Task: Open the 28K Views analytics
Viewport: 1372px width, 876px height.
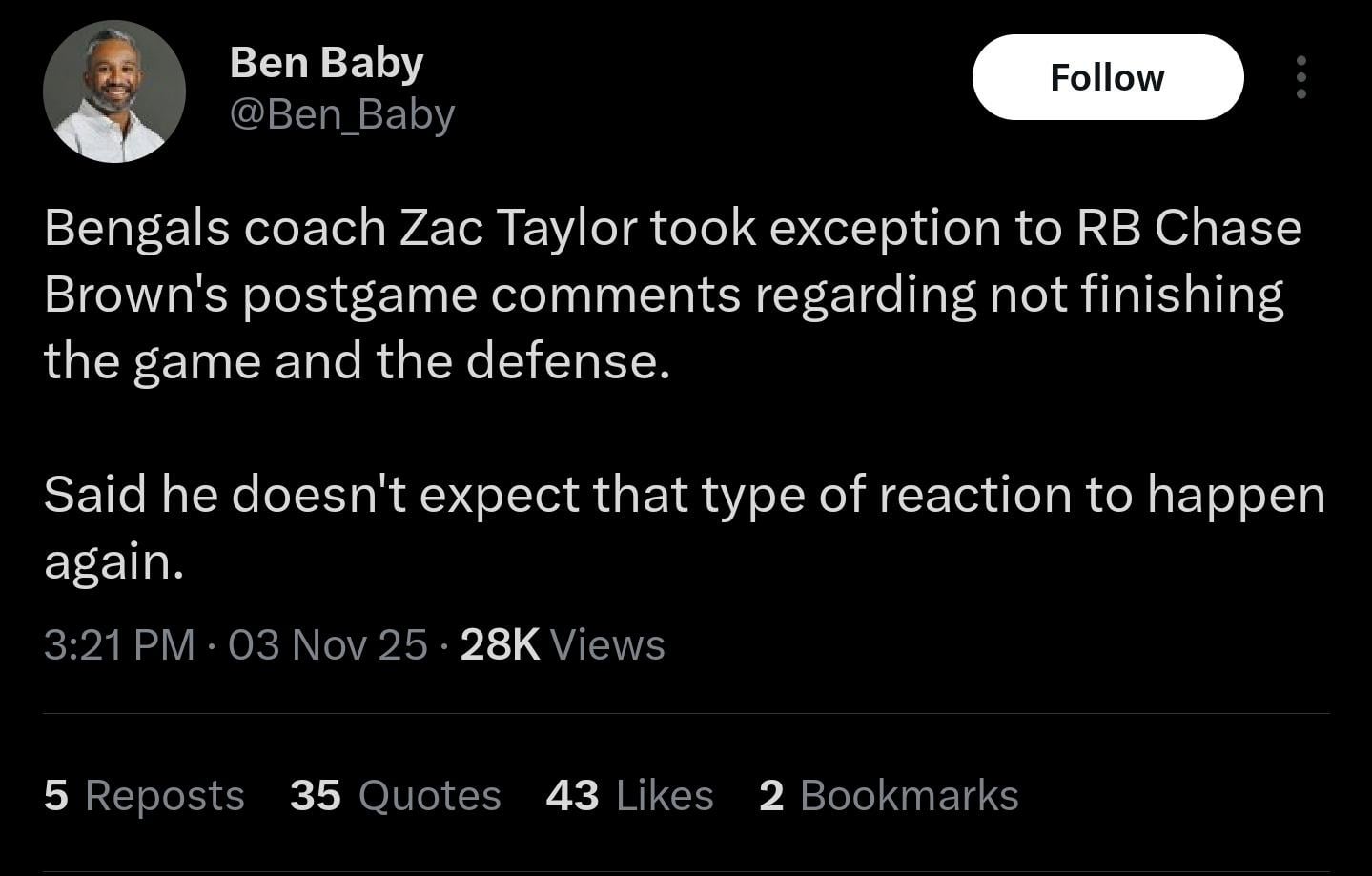Action: [562, 644]
